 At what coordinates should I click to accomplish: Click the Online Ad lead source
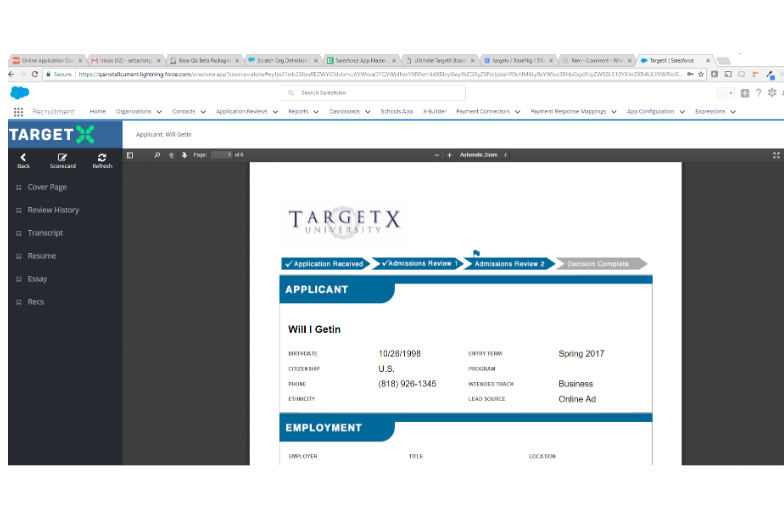pos(577,399)
